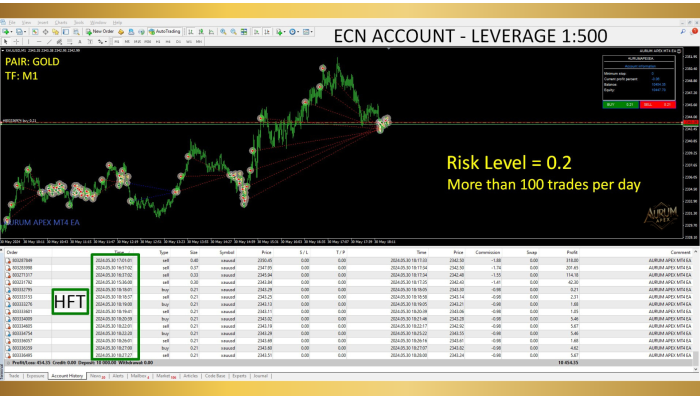Select the M1 timeframe button
The image size is (700, 400).
coord(117,42)
